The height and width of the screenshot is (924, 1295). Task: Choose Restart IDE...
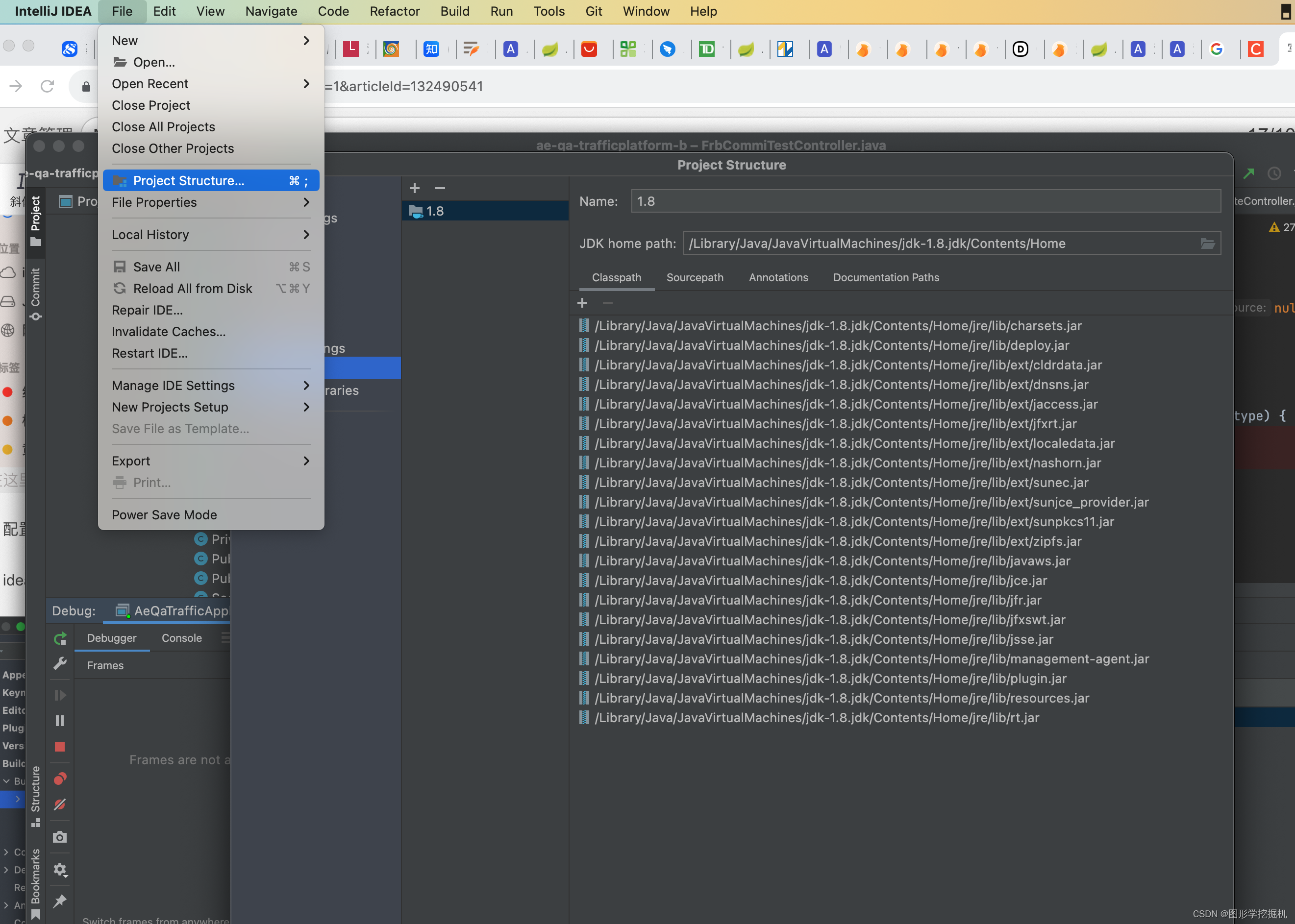point(211,353)
